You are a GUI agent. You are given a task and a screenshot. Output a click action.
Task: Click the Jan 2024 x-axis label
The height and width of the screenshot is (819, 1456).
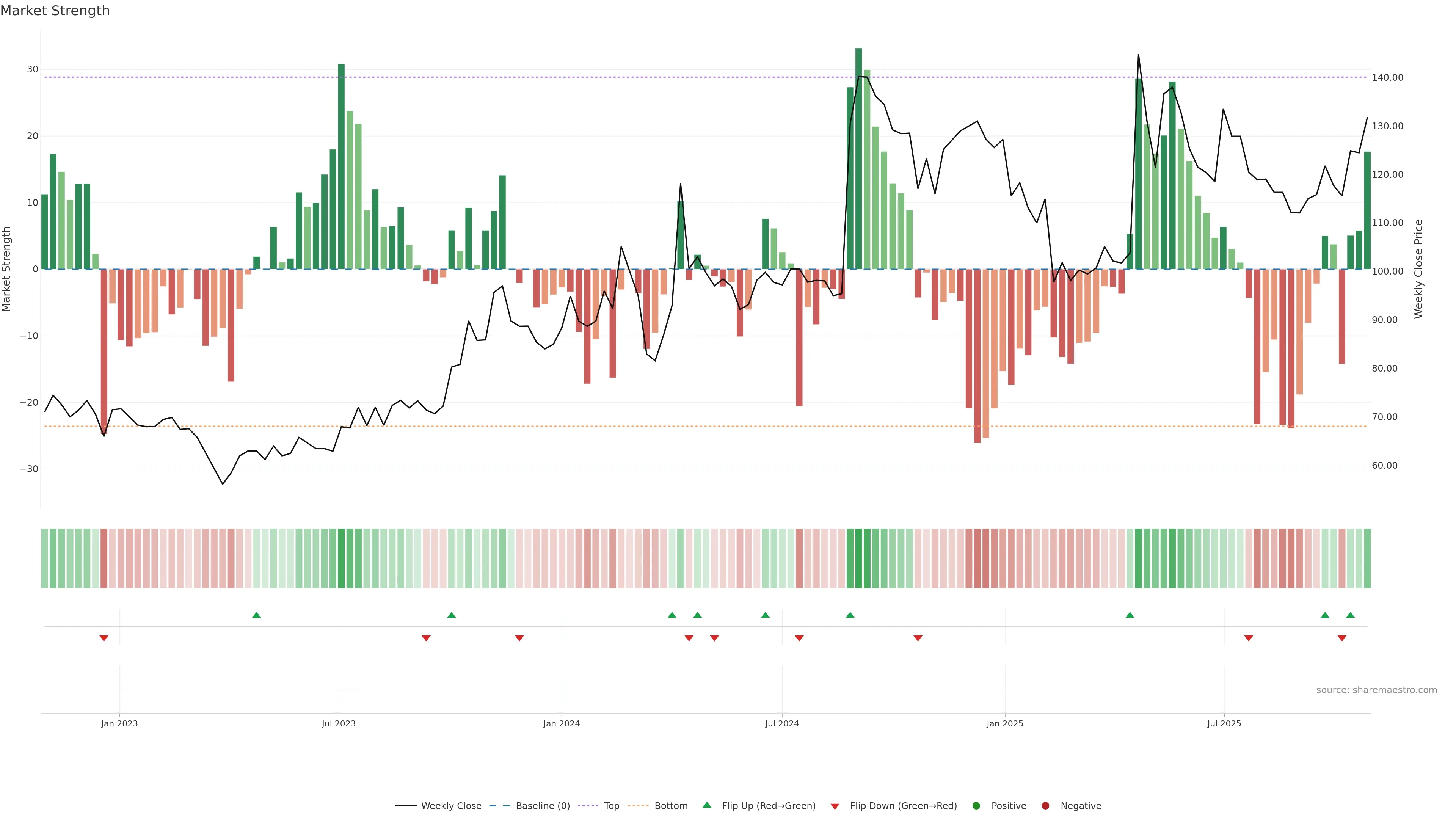pos(561,723)
